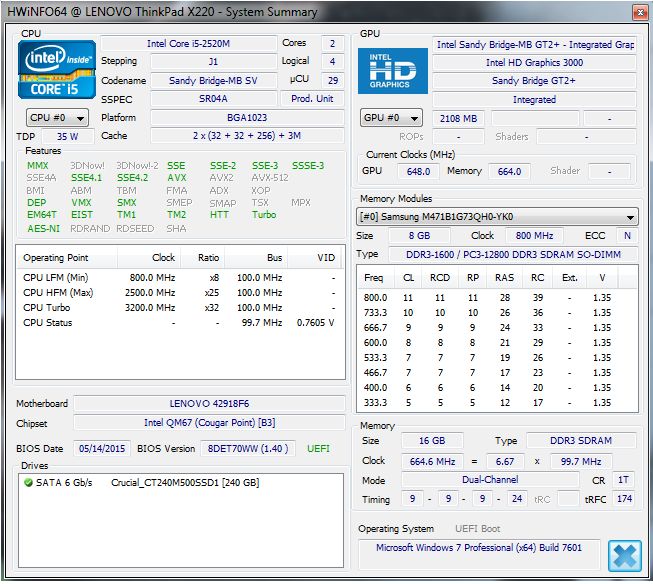Click the VMX feature label
Image resolution: width=653 pixels, height=584 pixels.
81,203
